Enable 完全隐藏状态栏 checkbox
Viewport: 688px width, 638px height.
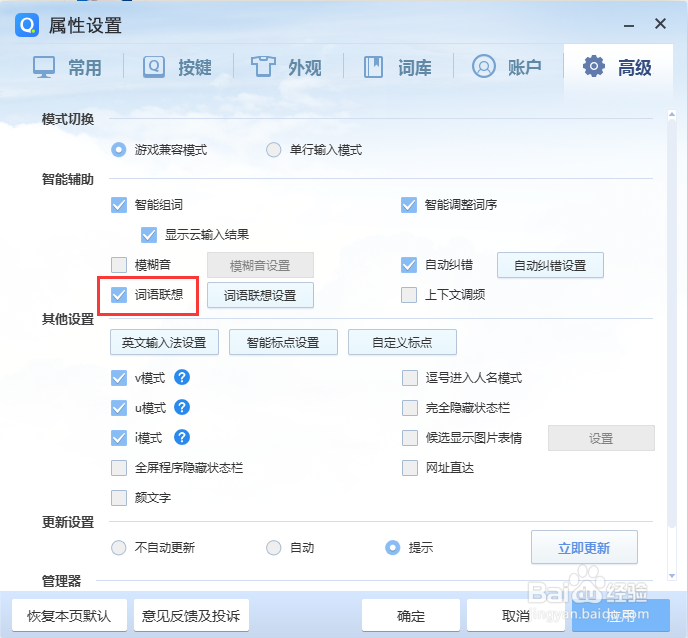(409, 408)
